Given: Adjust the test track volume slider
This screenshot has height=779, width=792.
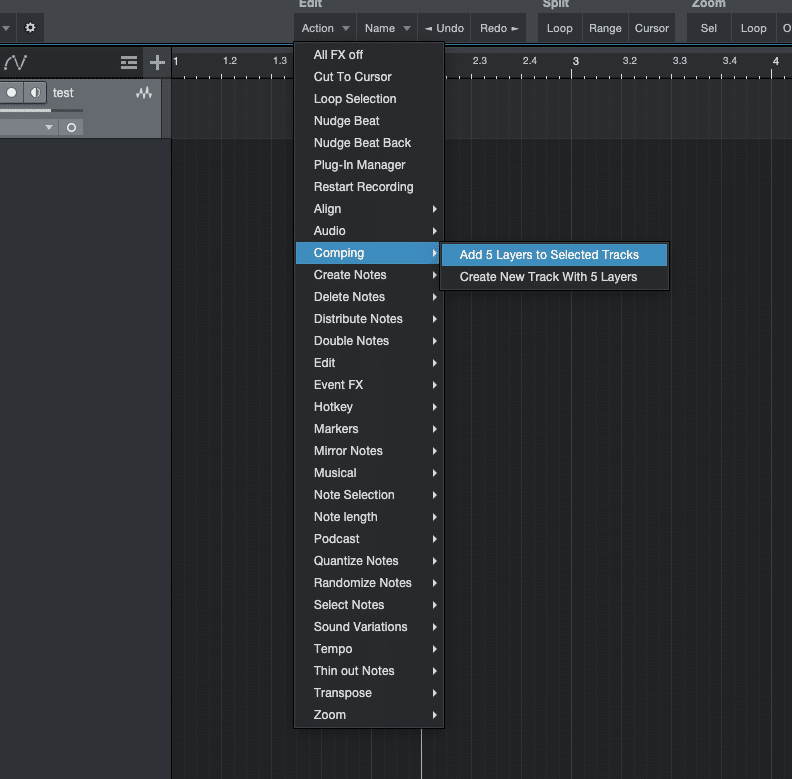Looking at the screenshot, I should (x=41, y=110).
